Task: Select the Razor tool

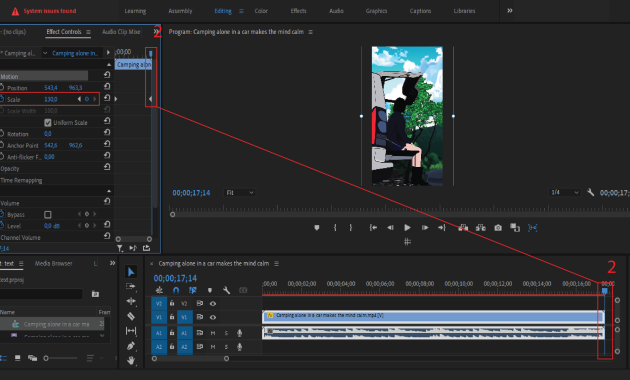Action: (131, 316)
